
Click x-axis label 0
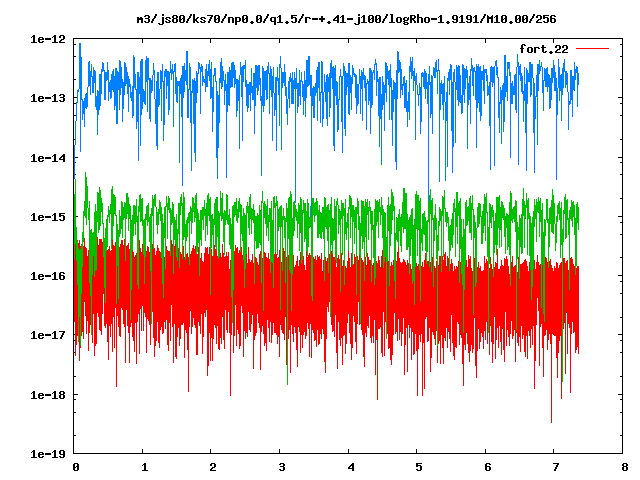click(76, 467)
